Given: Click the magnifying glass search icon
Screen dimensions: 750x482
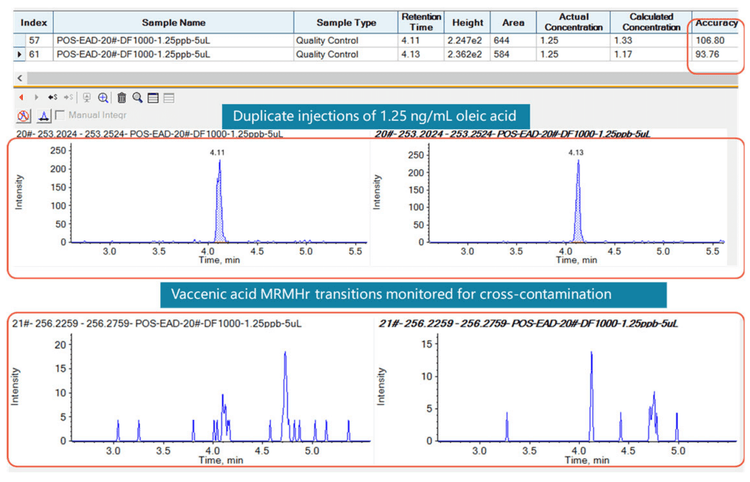Looking at the screenshot, I should click(137, 98).
